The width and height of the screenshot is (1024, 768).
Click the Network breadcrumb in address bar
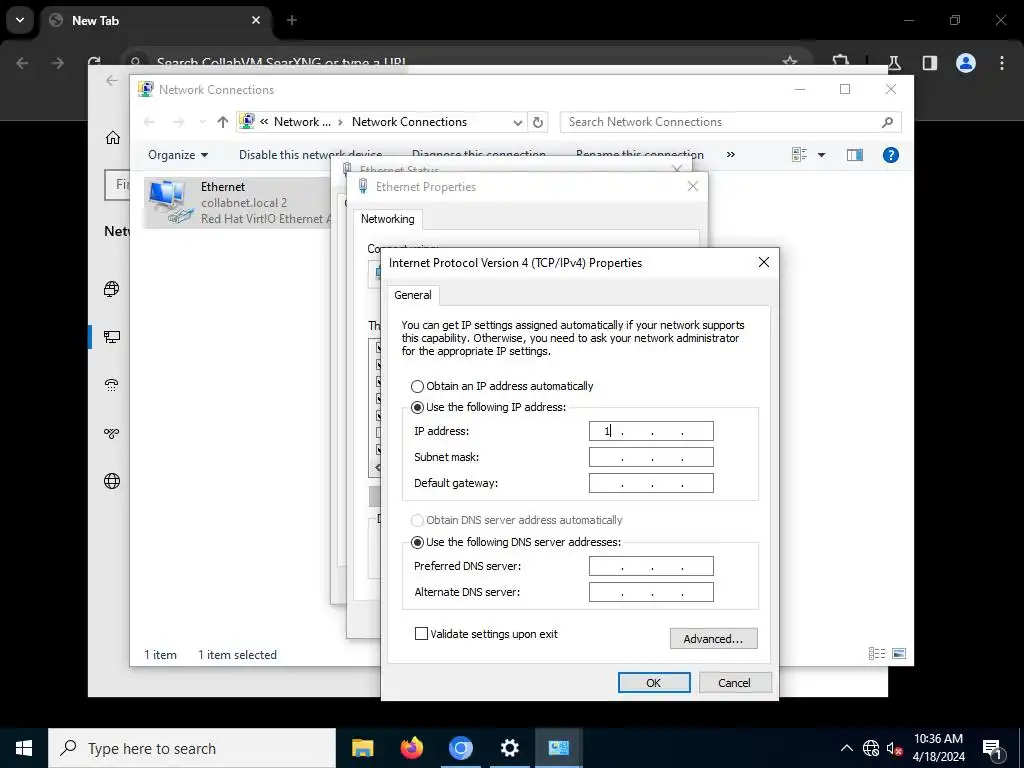(302, 122)
